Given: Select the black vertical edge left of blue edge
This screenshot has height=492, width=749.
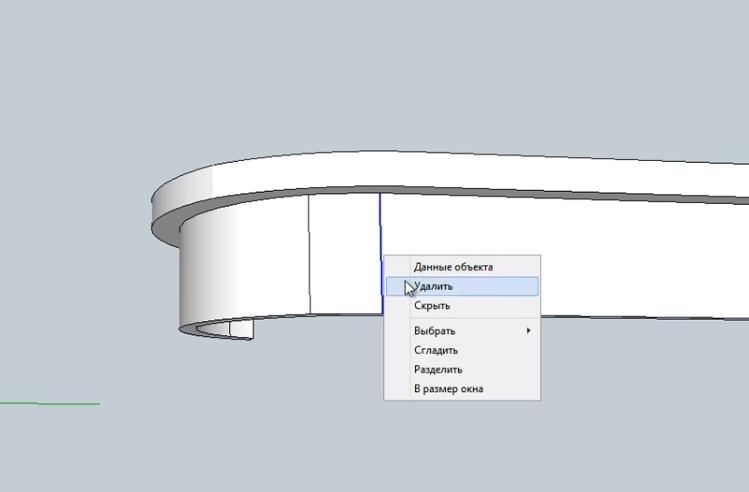Looking at the screenshot, I should [309, 255].
